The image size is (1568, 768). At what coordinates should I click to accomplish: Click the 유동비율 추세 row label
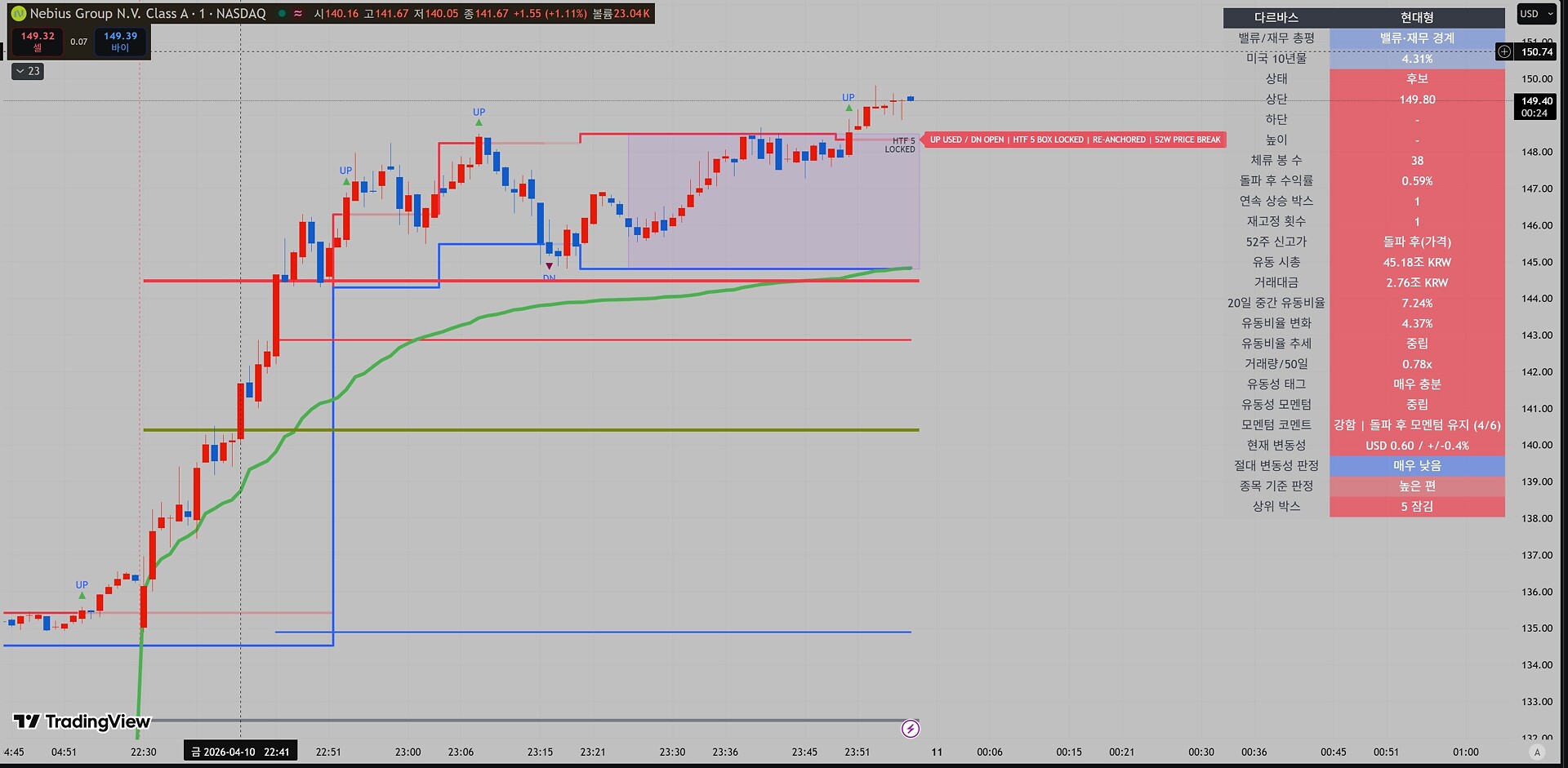(1276, 344)
